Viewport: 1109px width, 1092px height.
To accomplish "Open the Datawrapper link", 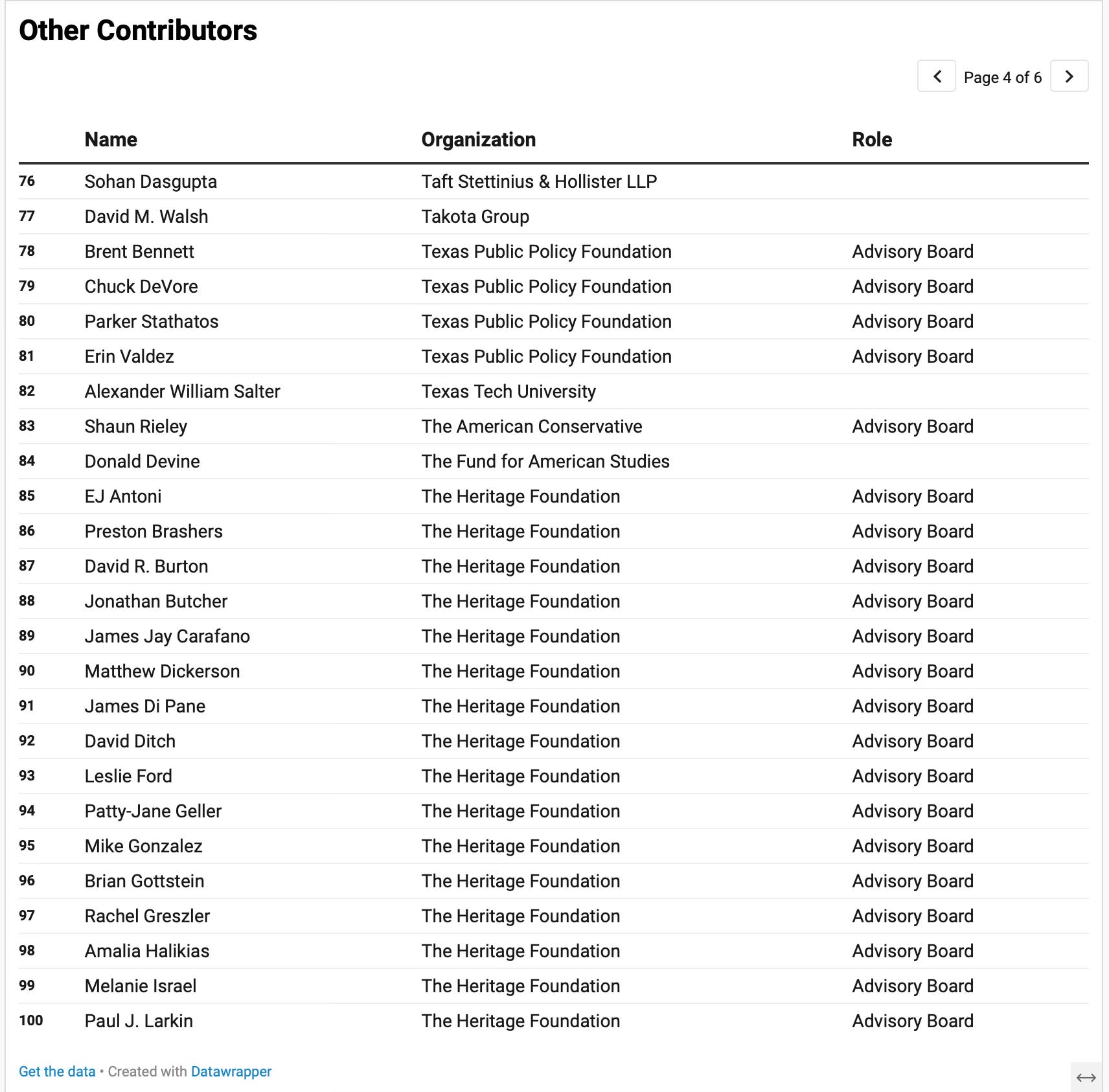I will click(x=231, y=1071).
